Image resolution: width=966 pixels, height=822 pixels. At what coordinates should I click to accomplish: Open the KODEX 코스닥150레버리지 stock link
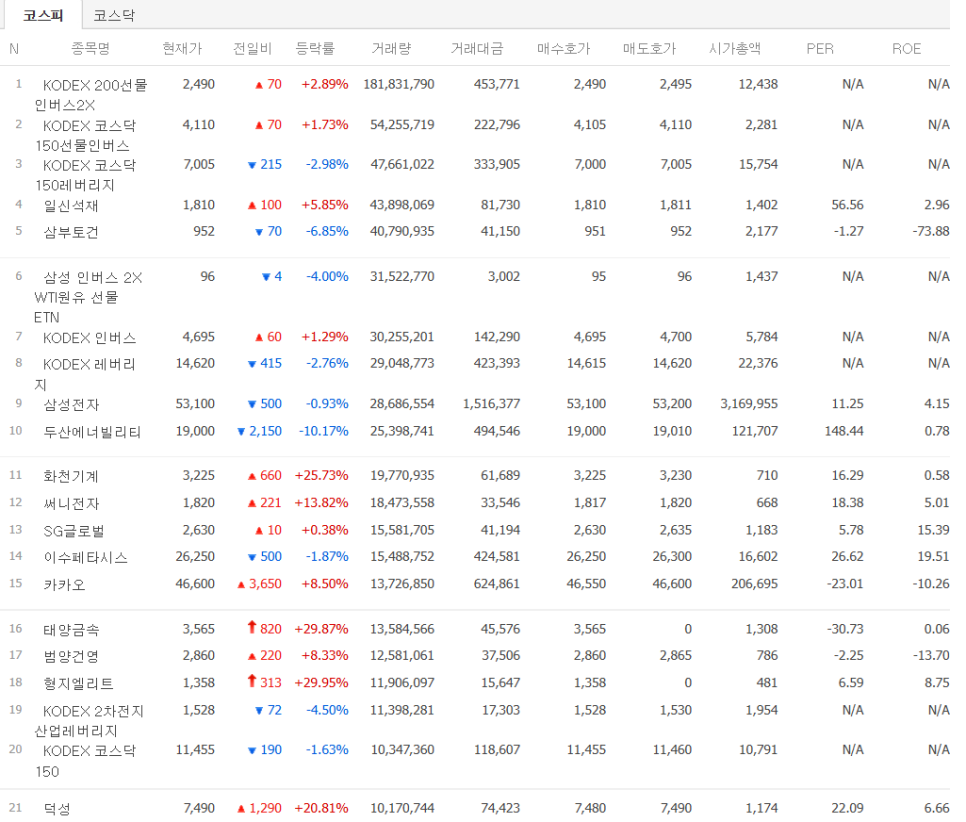pyautogui.click(x=86, y=175)
